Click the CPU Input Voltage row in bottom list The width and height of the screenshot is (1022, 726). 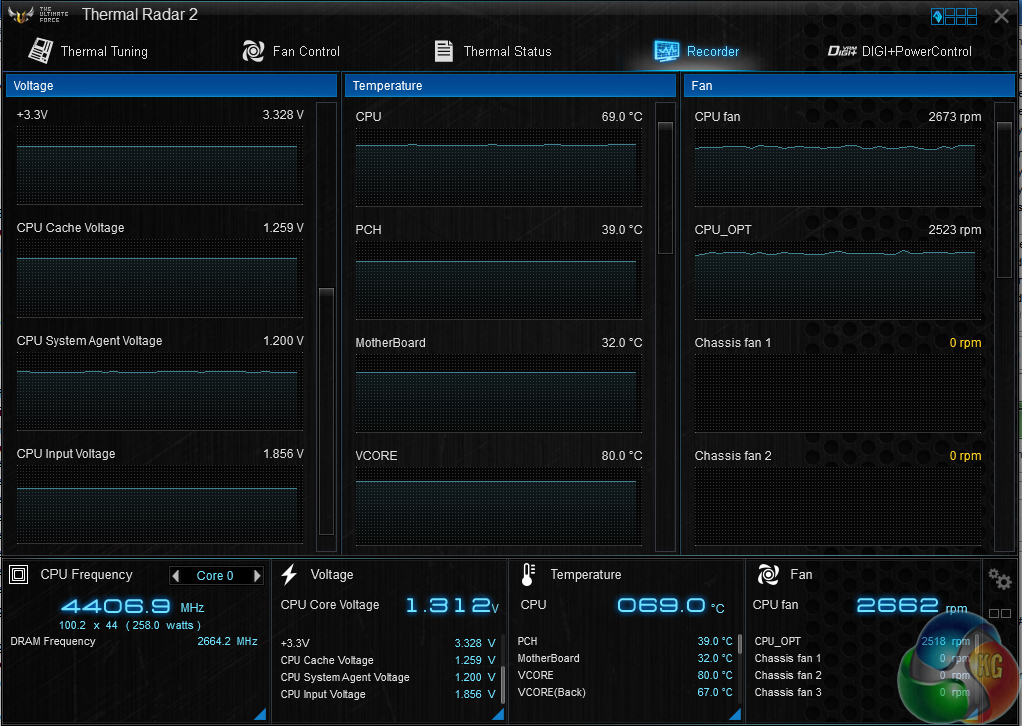coord(388,694)
